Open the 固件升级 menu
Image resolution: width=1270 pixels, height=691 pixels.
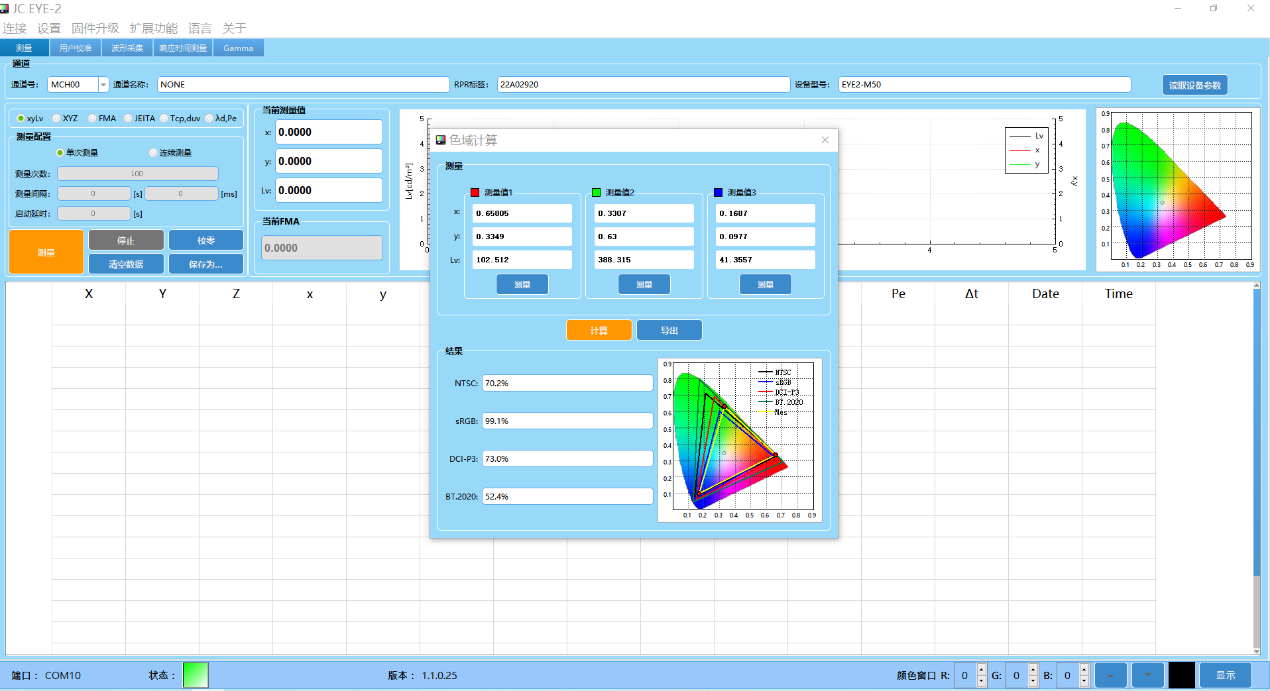pos(95,28)
